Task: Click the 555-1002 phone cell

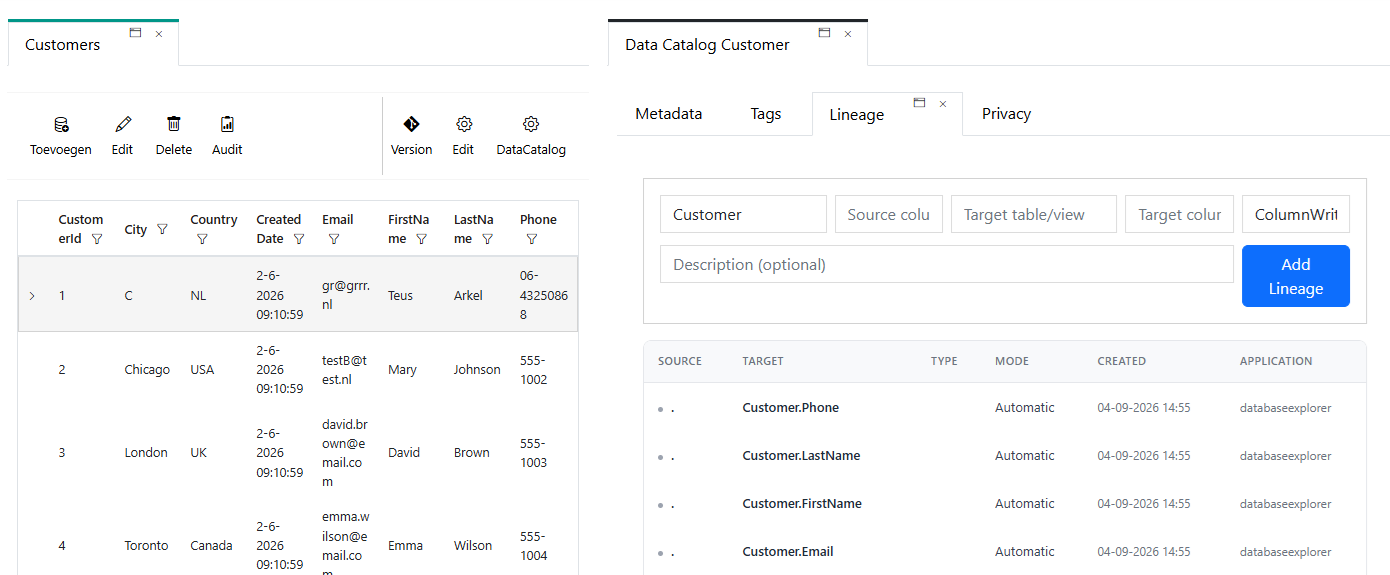Action: 534,370
